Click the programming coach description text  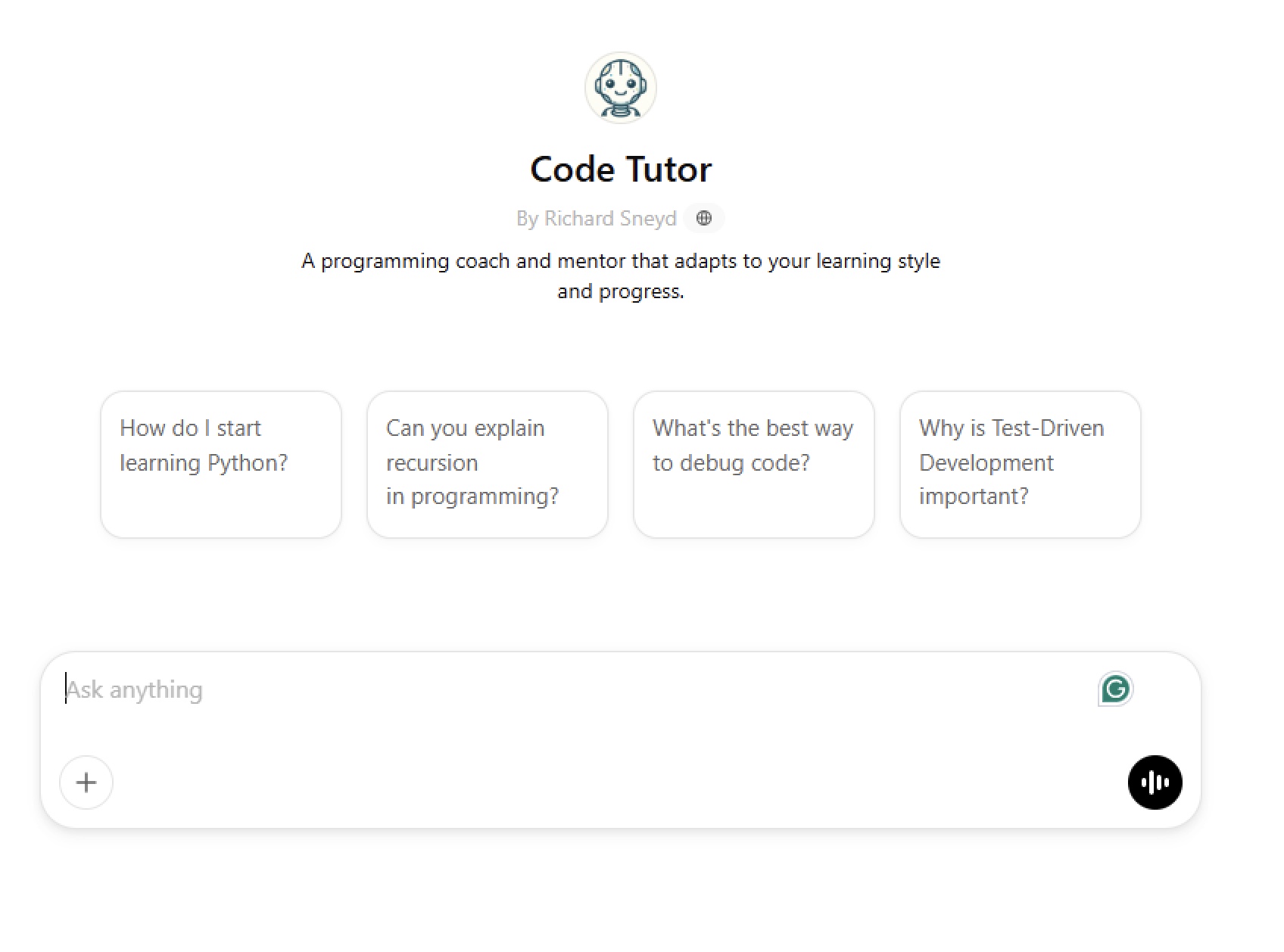click(x=621, y=261)
